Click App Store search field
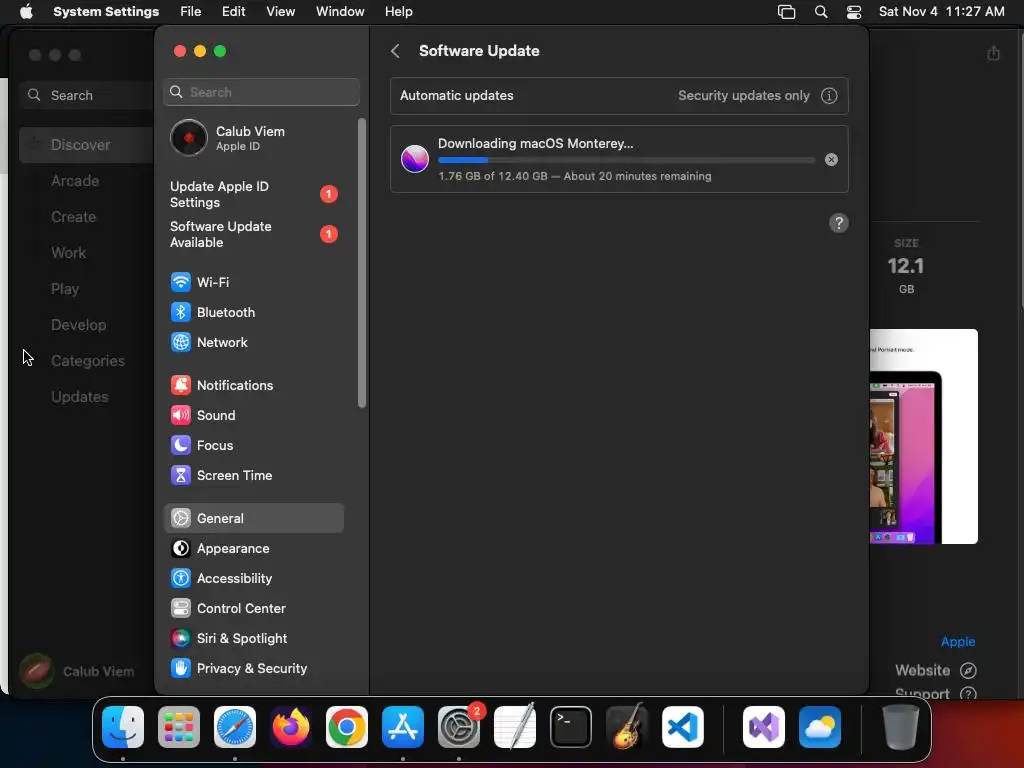This screenshot has height=768, width=1024. pos(87,95)
